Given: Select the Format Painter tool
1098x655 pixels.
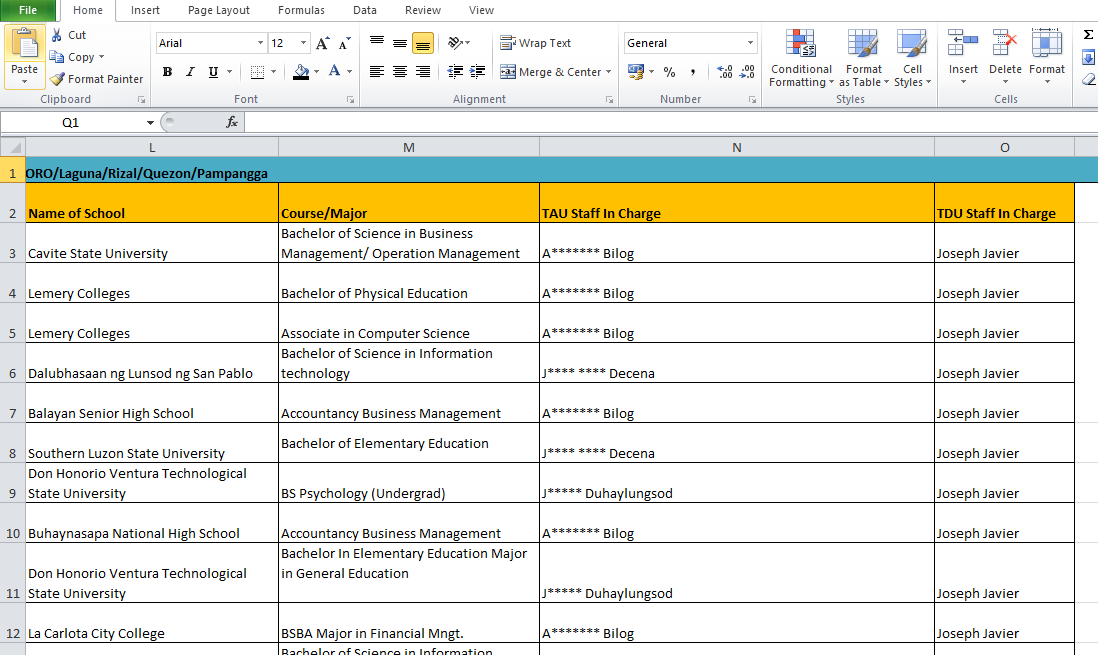Looking at the screenshot, I should (96, 79).
